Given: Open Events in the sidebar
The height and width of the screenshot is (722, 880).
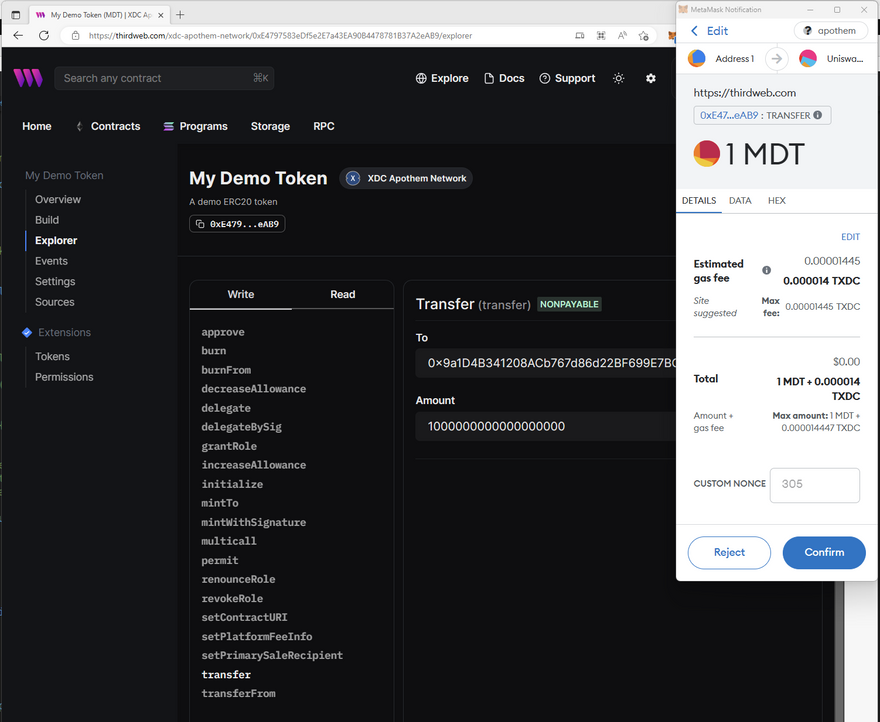Looking at the screenshot, I should pyautogui.click(x=51, y=261).
